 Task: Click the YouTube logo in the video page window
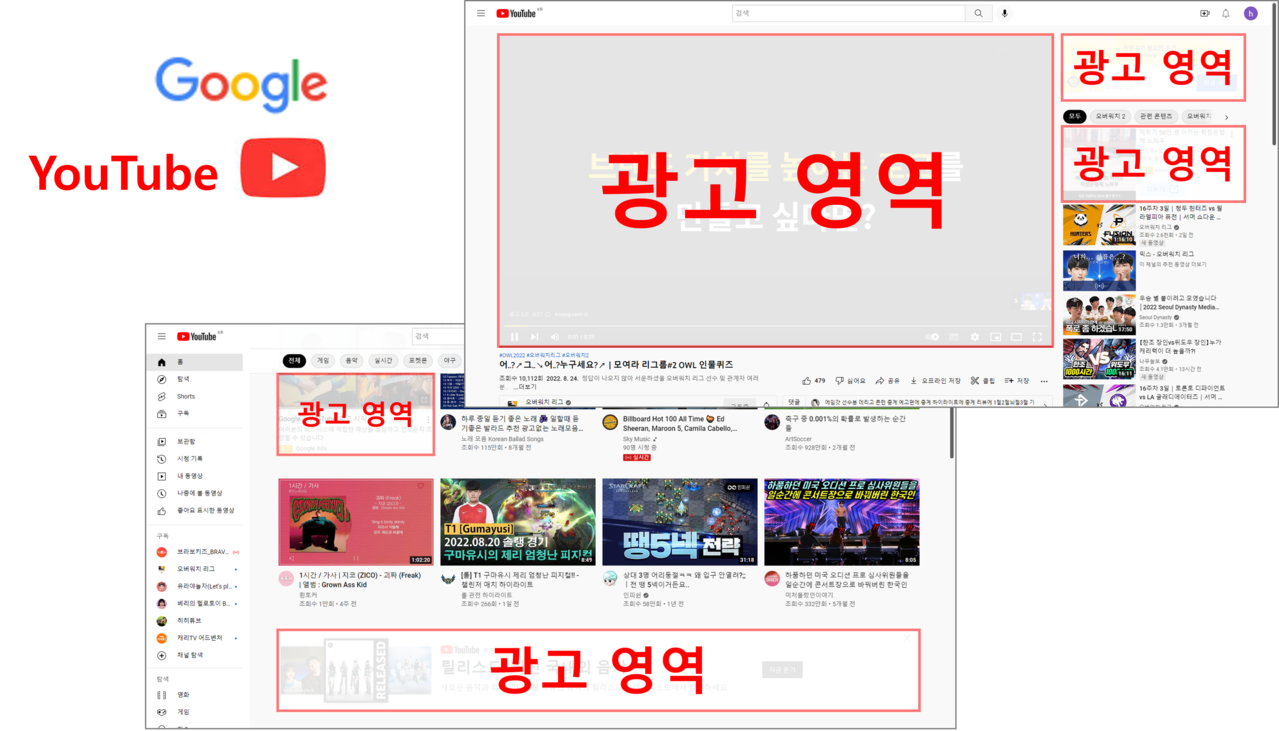(x=518, y=13)
